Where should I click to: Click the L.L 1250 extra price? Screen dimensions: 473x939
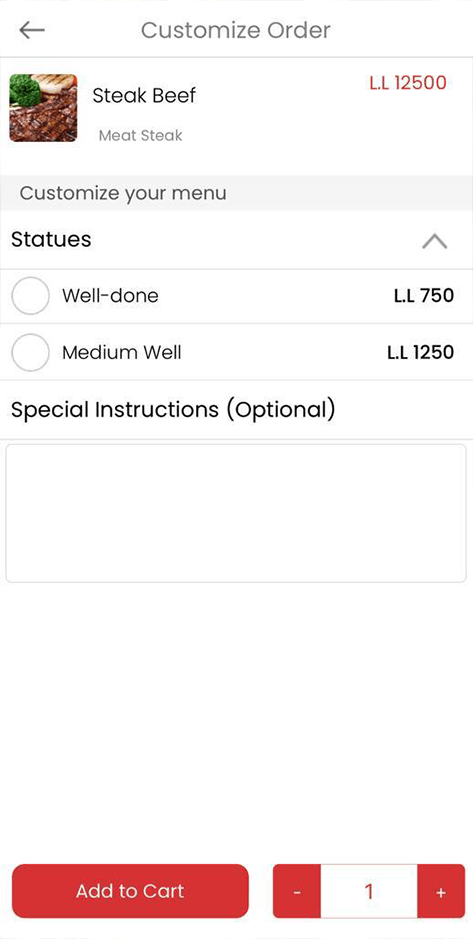coord(420,352)
